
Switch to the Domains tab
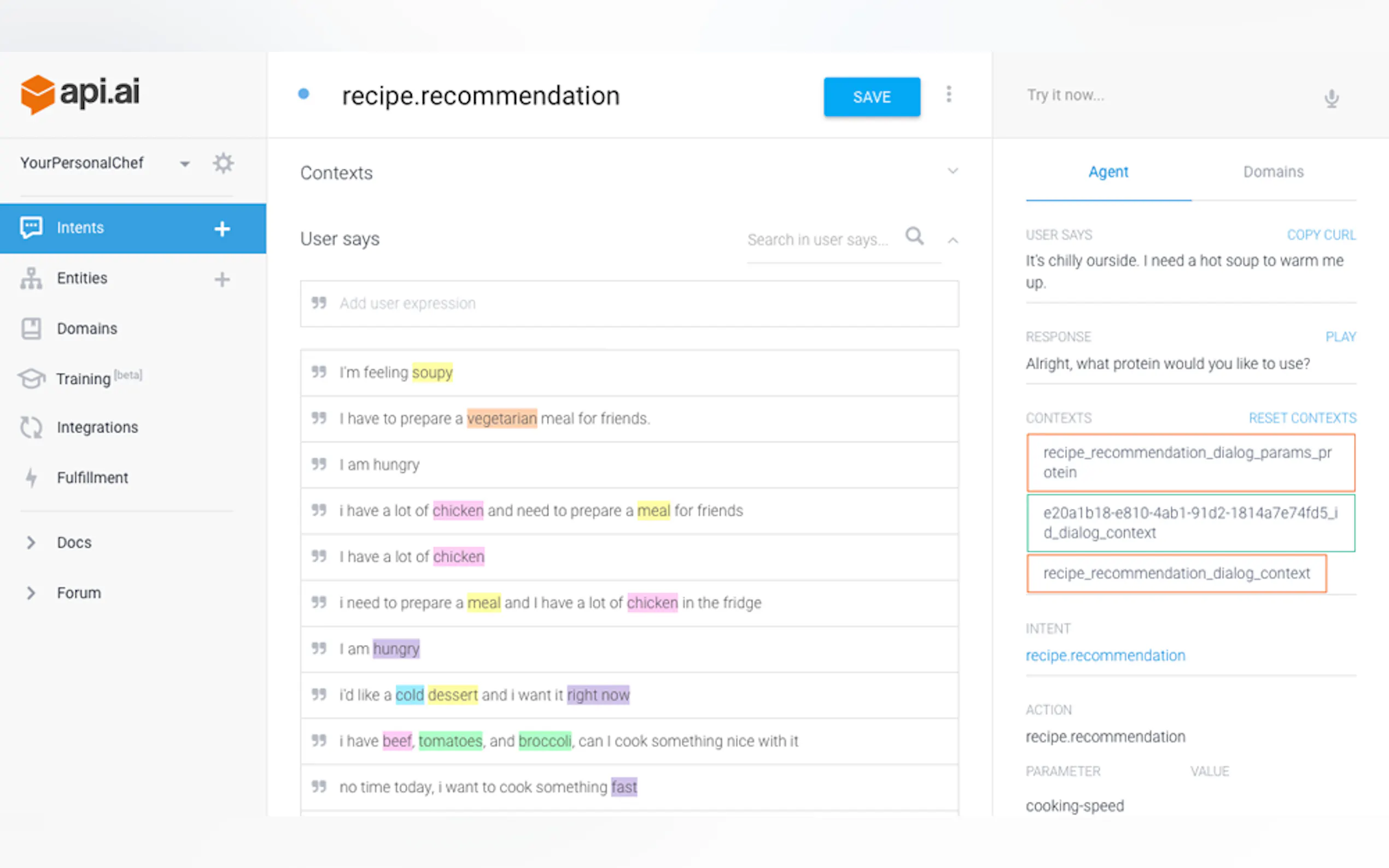[1273, 172]
